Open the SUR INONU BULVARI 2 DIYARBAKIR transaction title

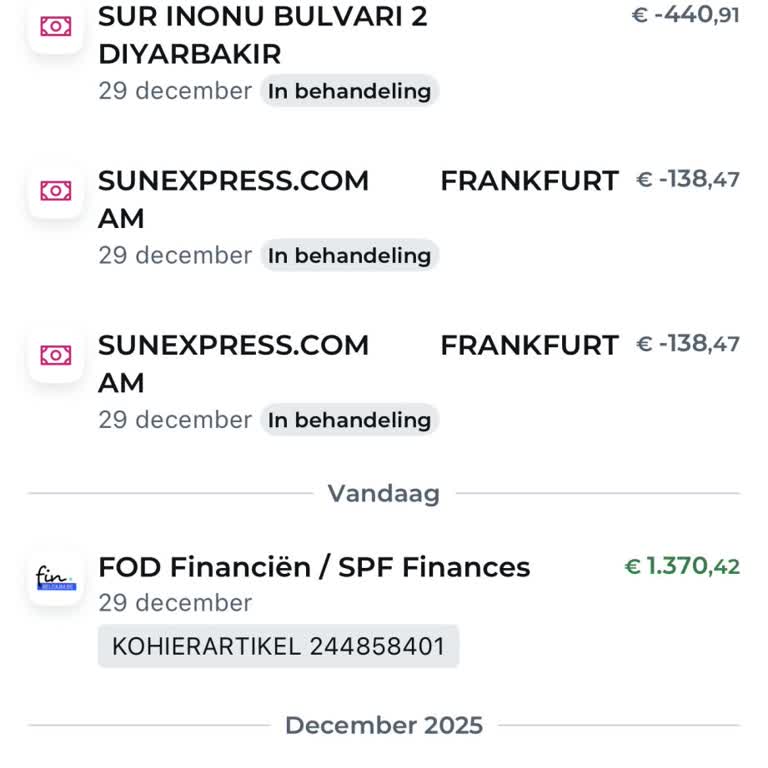pos(262,35)
